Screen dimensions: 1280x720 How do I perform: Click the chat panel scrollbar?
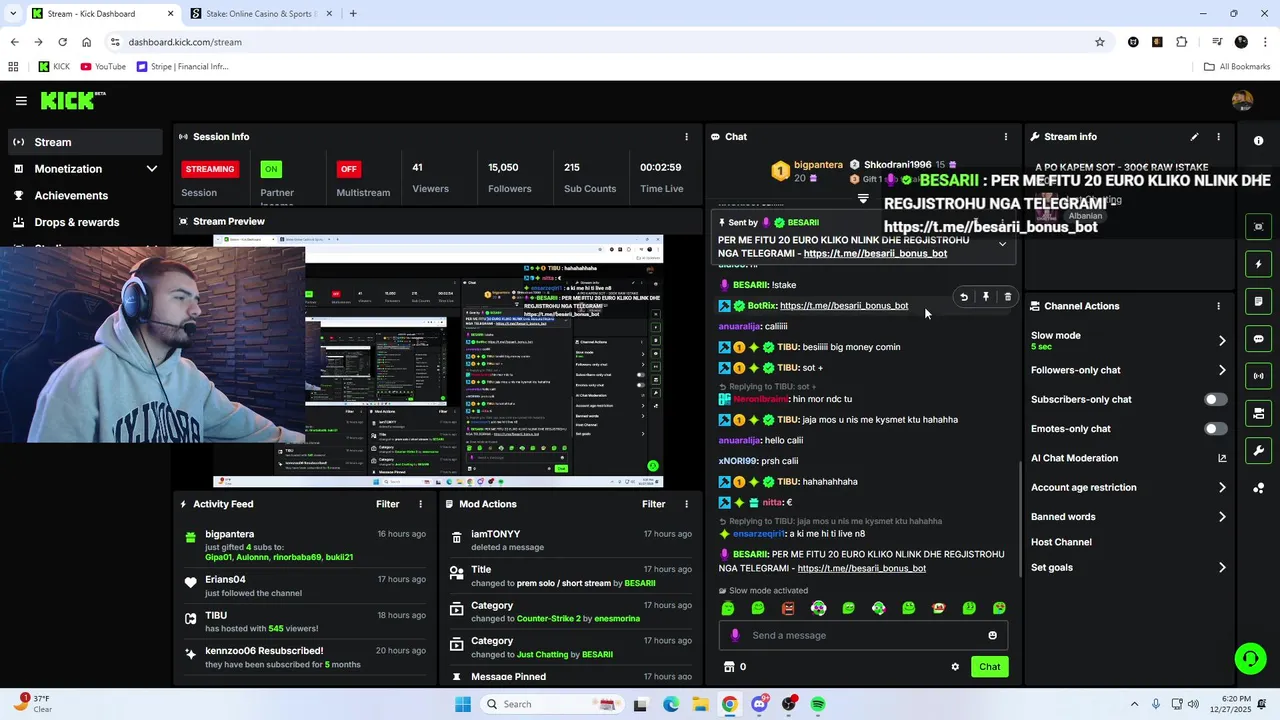point(1020,517)
